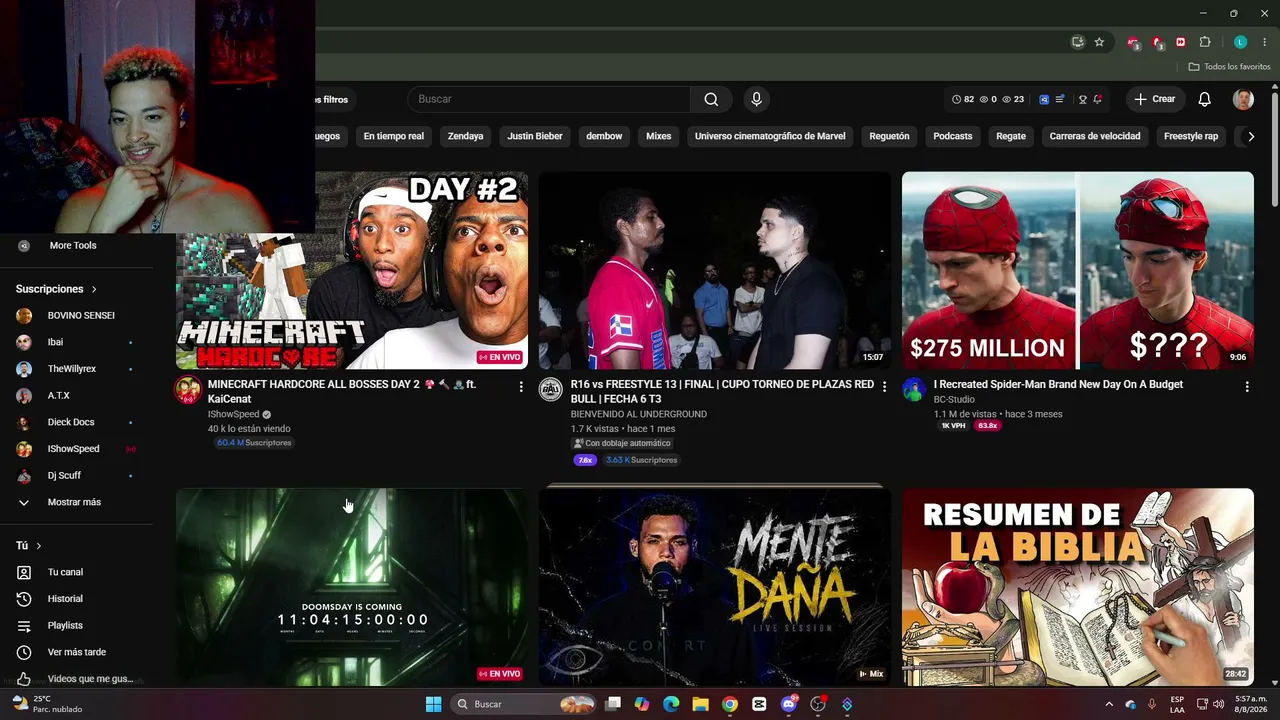The height and width of the screenshot is (720, 1280).
Task: Open options menu for R16 vs Freestyle 13 video
Action: pyautogui.click(x=884, y=386)
